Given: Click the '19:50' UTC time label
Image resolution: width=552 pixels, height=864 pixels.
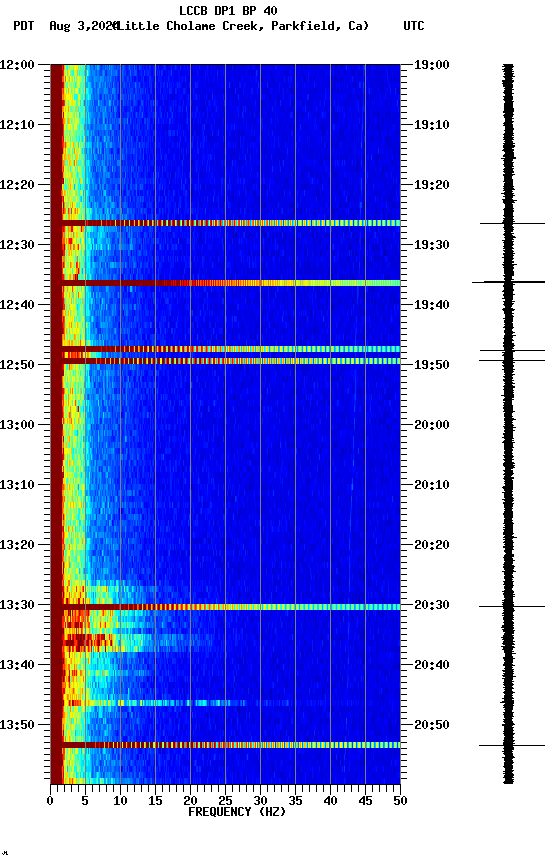Looking at the screenshot, I should click(432, 365).
